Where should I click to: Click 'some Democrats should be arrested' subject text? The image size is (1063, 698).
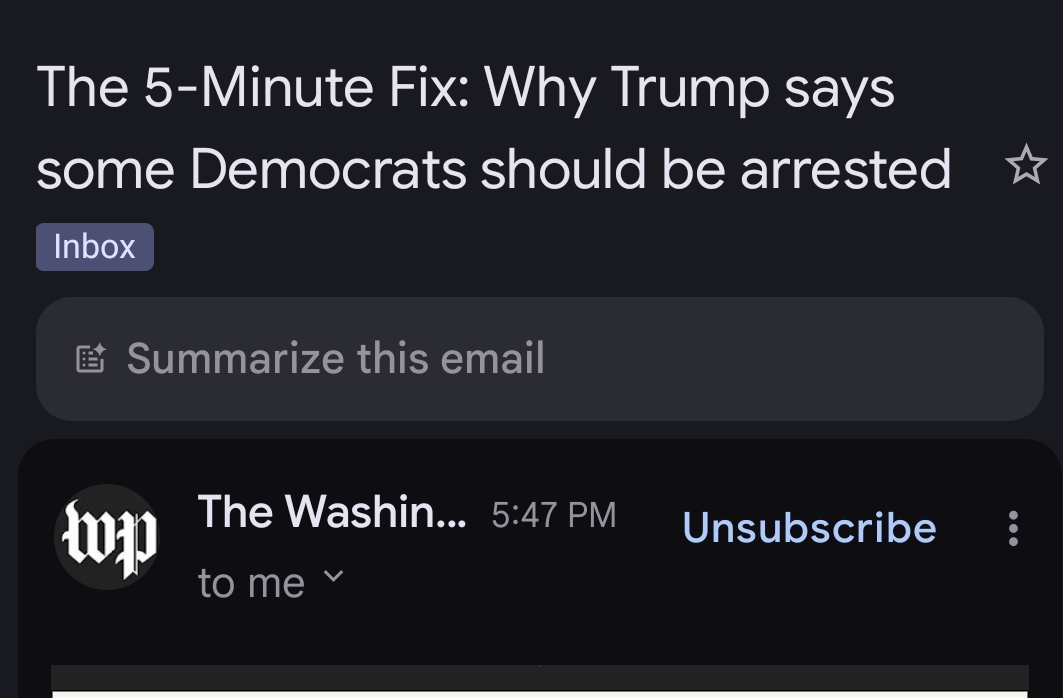coord(494,169)
